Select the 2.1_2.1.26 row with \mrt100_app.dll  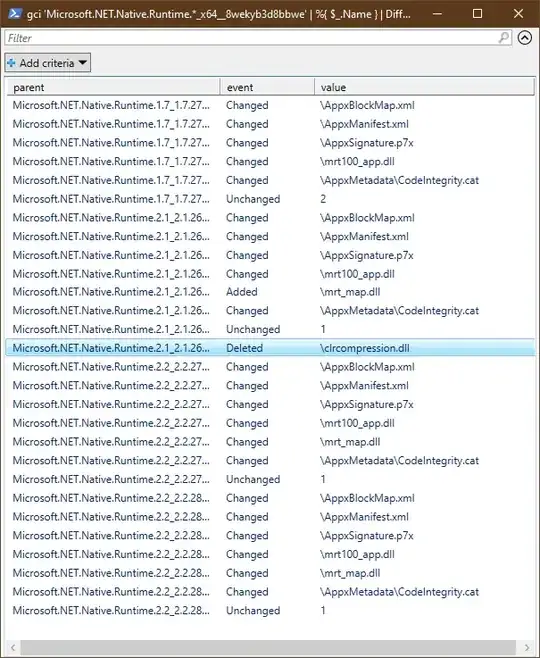click(270, 274)
